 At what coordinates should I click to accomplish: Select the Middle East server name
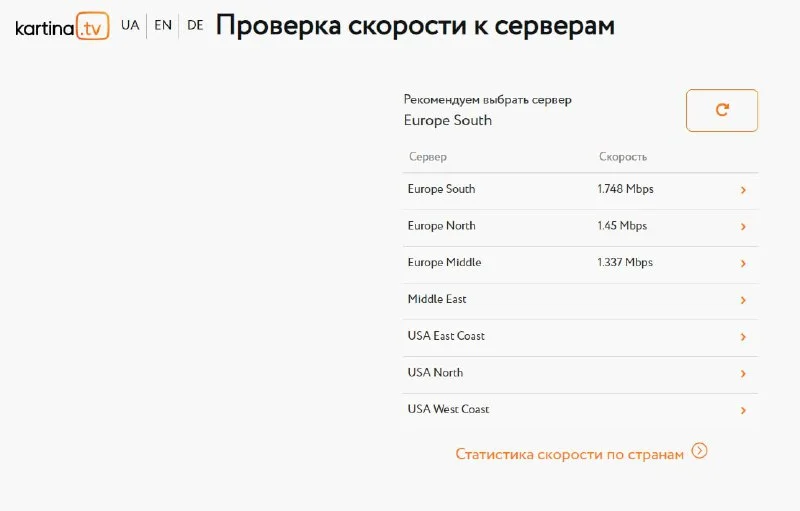[437, 299]
